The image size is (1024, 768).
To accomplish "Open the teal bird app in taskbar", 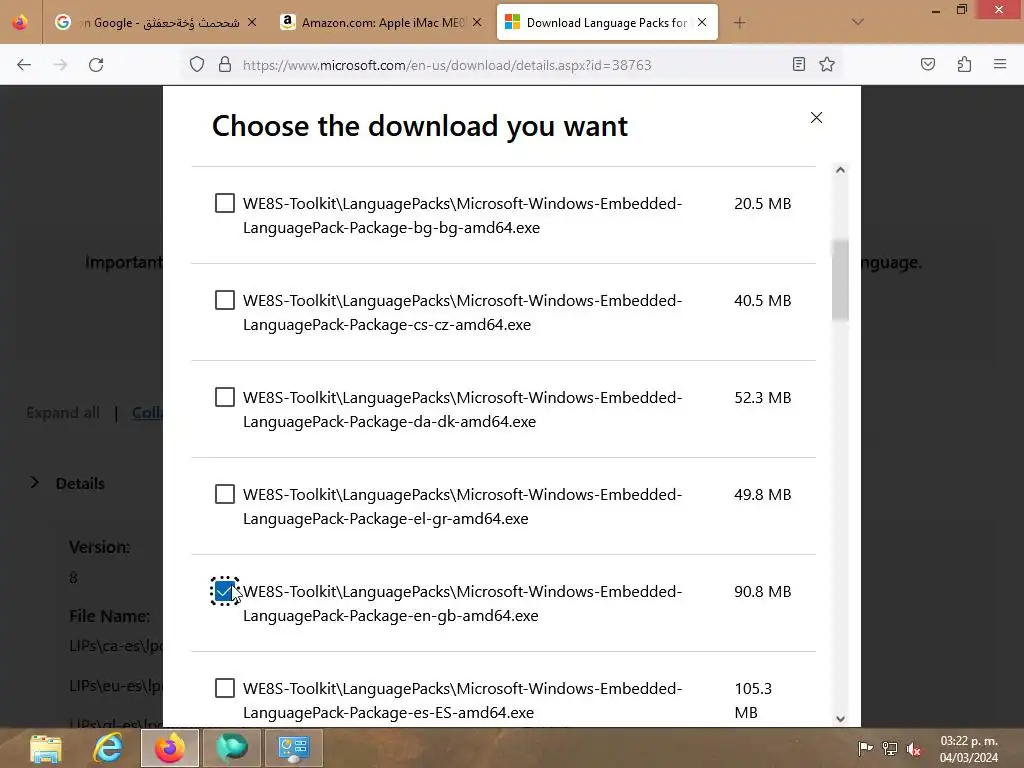I will click(232, 748).
